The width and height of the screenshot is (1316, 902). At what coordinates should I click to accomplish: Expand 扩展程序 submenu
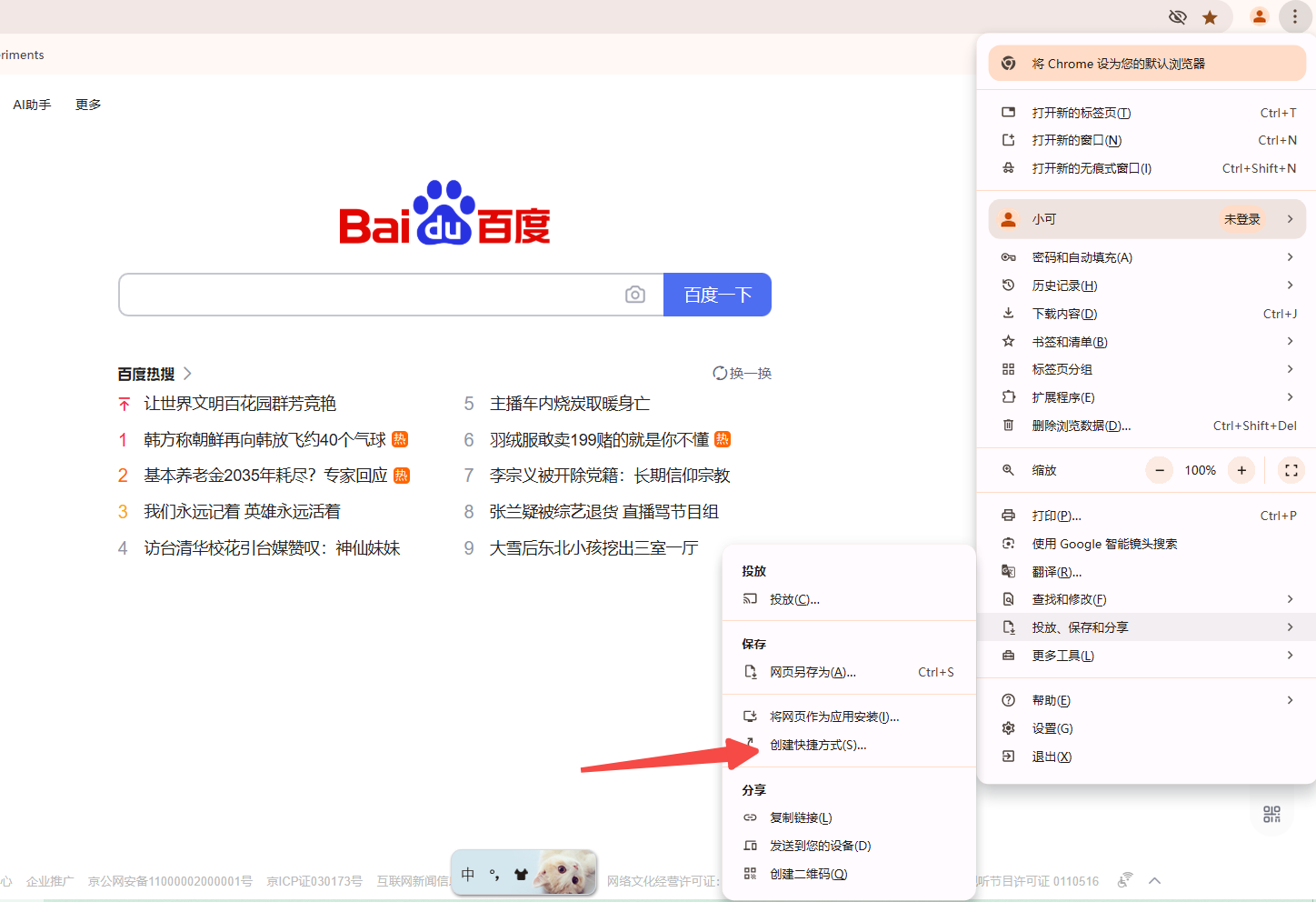pos(1147,397)
